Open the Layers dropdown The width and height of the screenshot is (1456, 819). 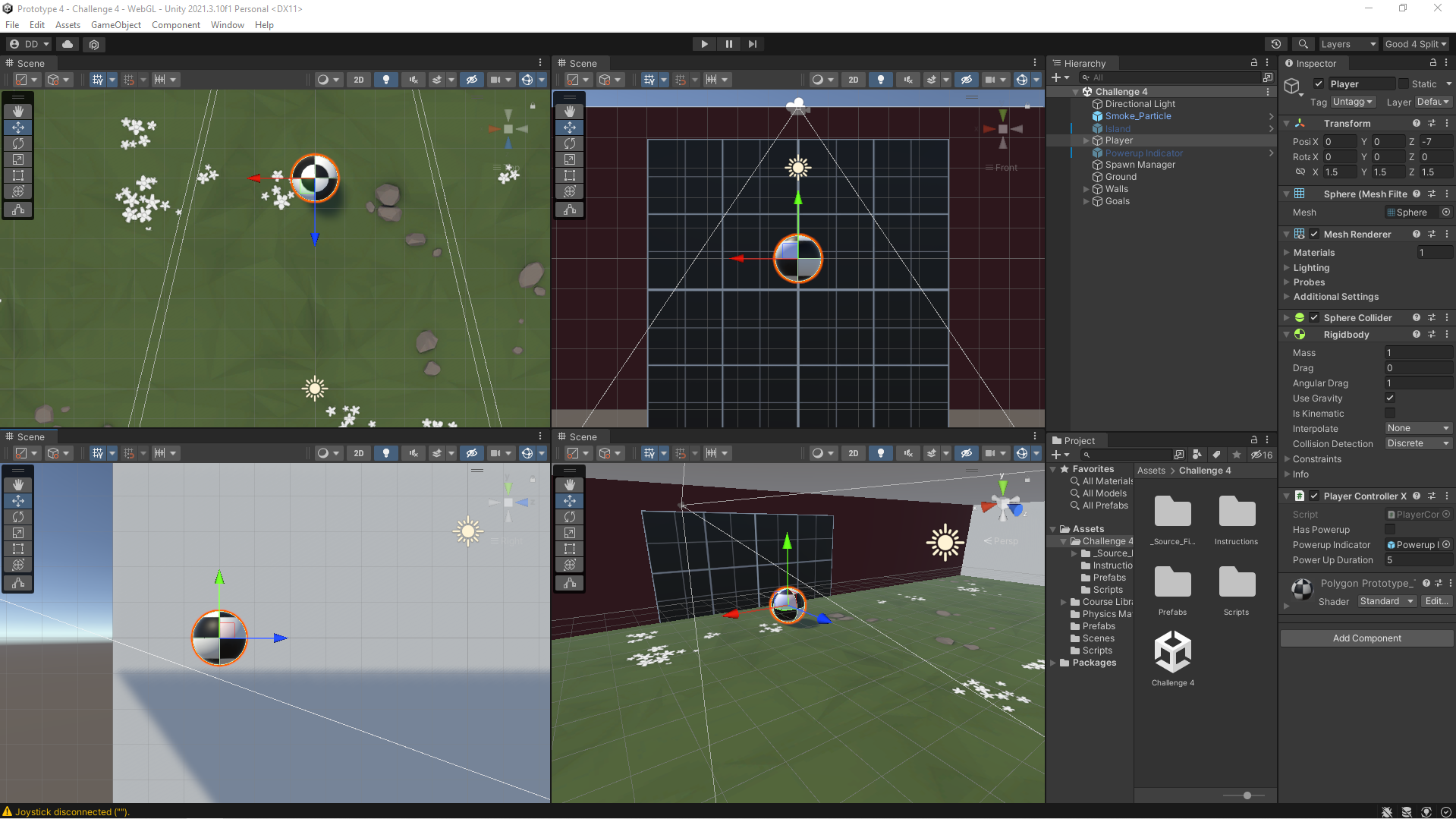coord(1348,44)
